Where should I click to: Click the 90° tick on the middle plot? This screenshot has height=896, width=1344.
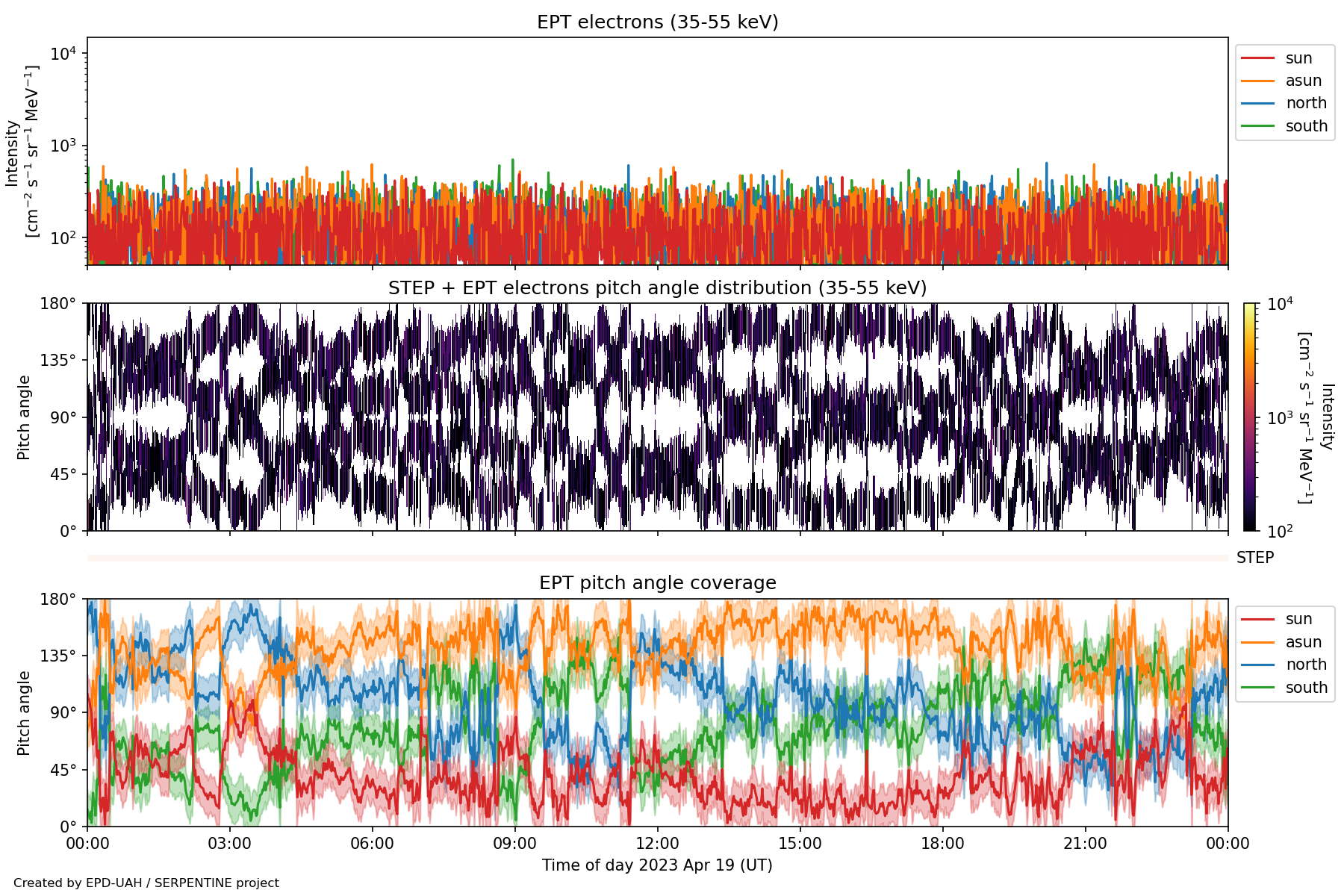pos(63,417)
